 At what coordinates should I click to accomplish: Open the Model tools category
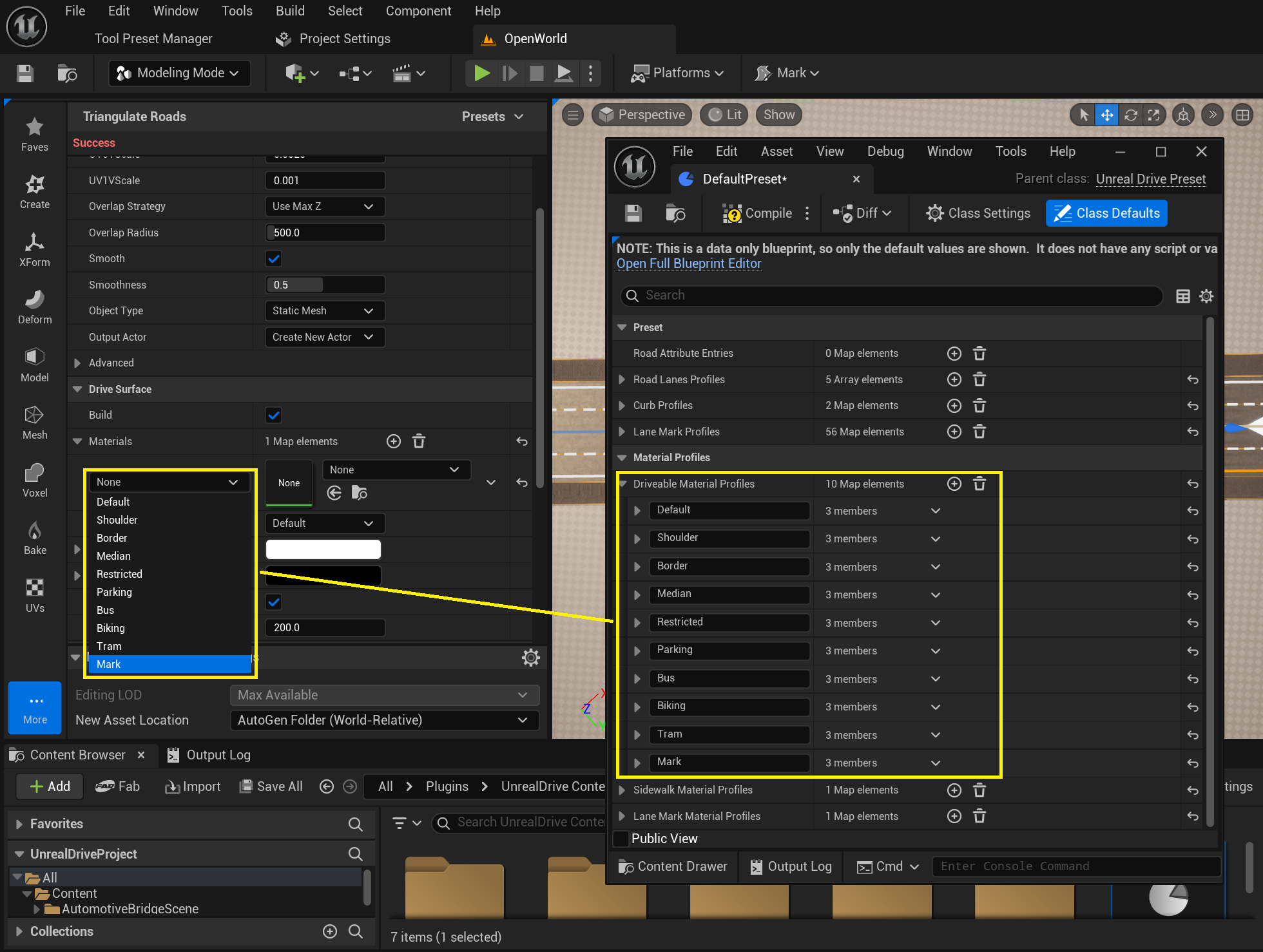pos(35,365)
